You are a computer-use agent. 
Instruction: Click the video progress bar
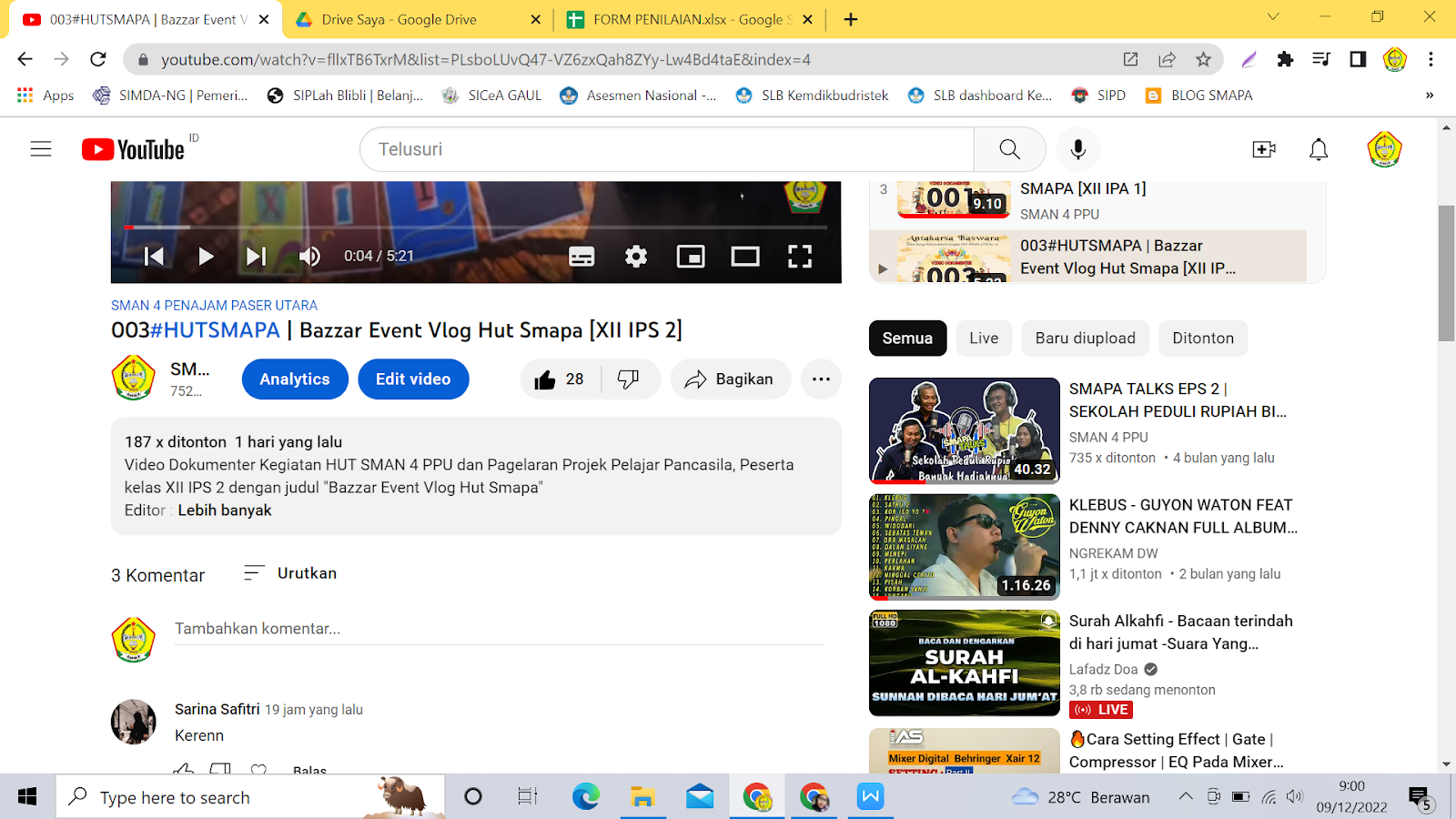pyautogui.click(x=476, y=227)
